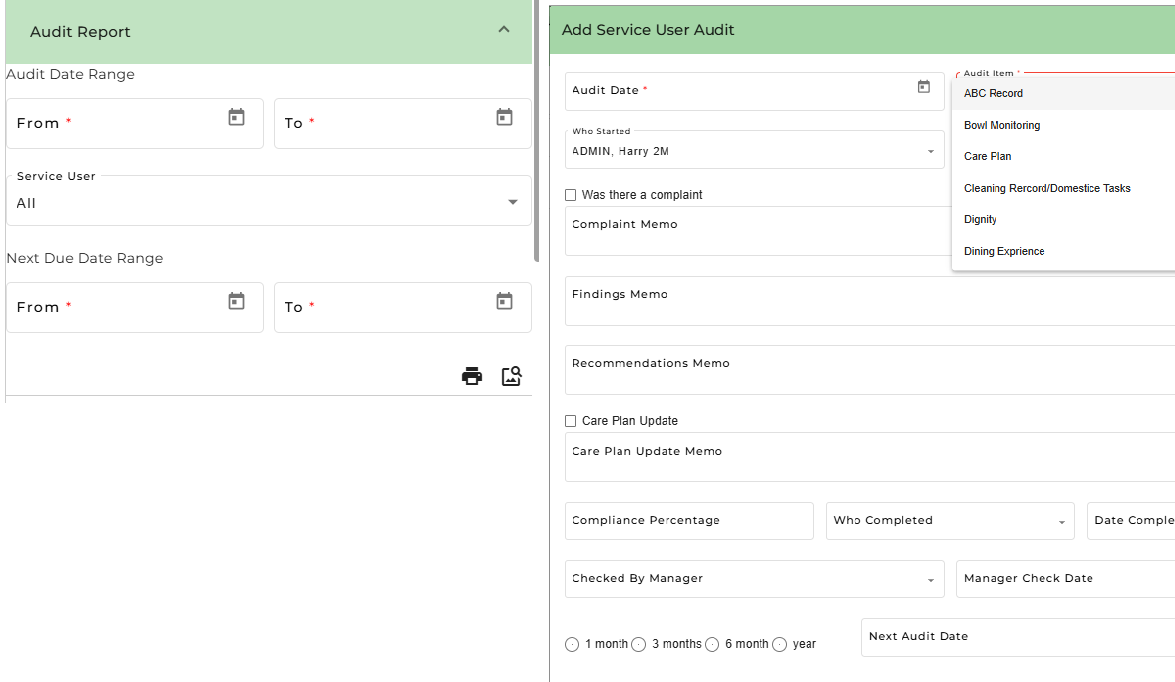1175x682 pixels.
Task: Click into the Care Plan Update Memo field
Action: pos(870,457)
